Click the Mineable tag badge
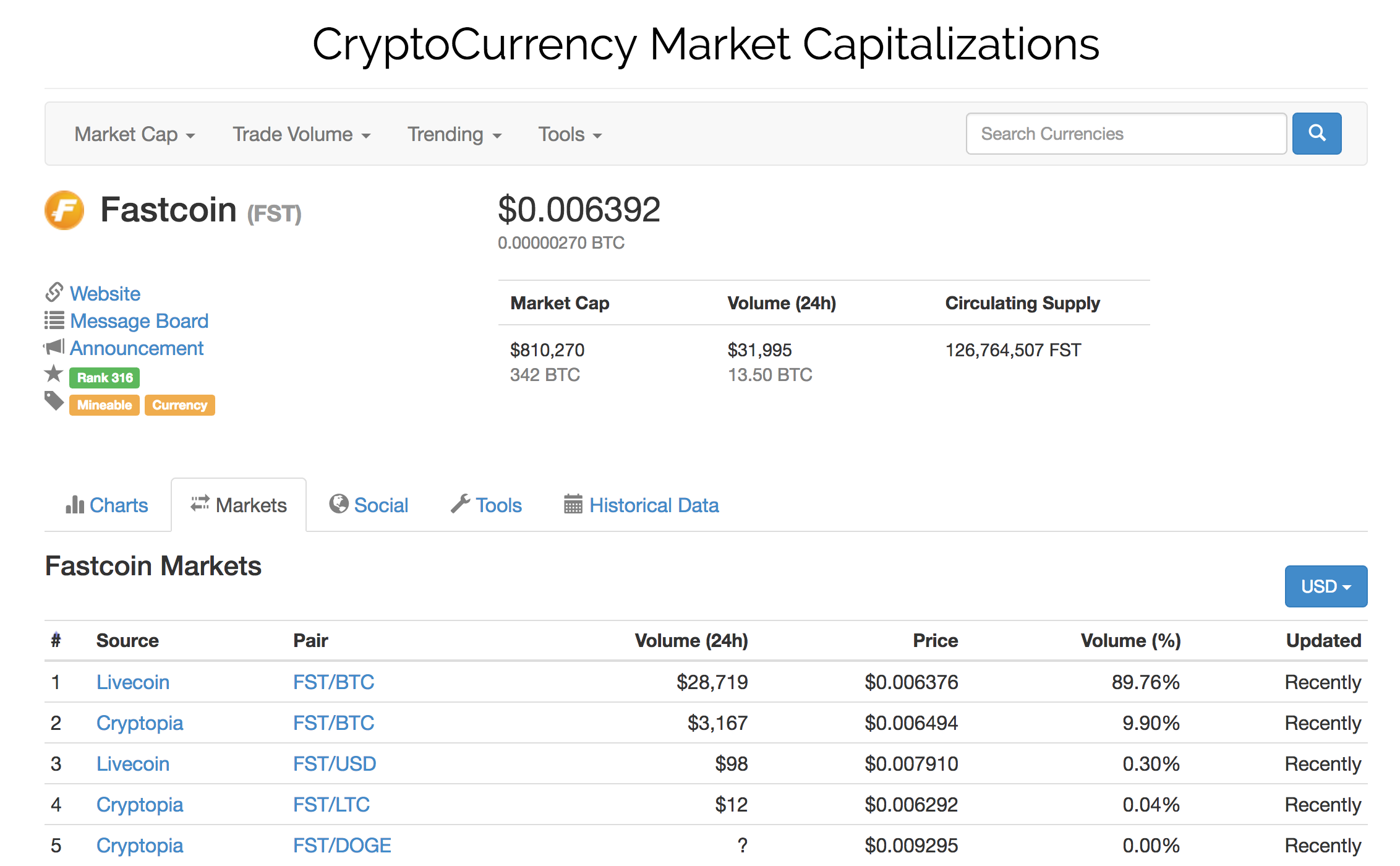 point(104,405)
